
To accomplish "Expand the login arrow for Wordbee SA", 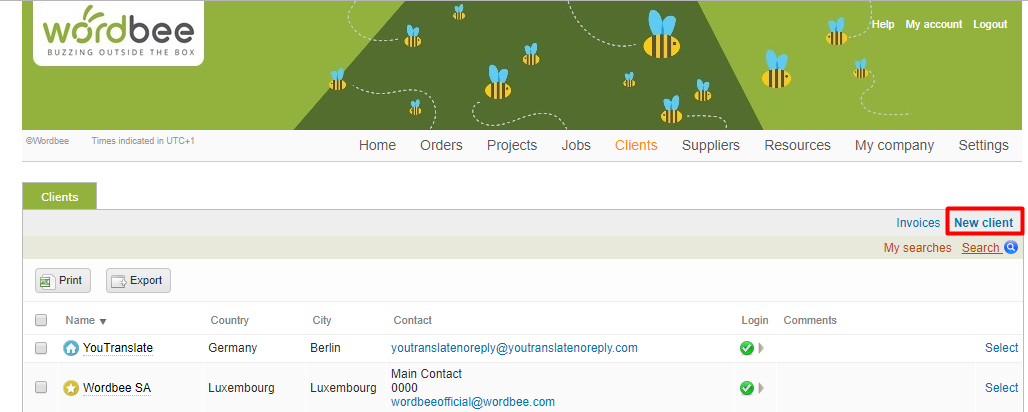I will 760,388.
